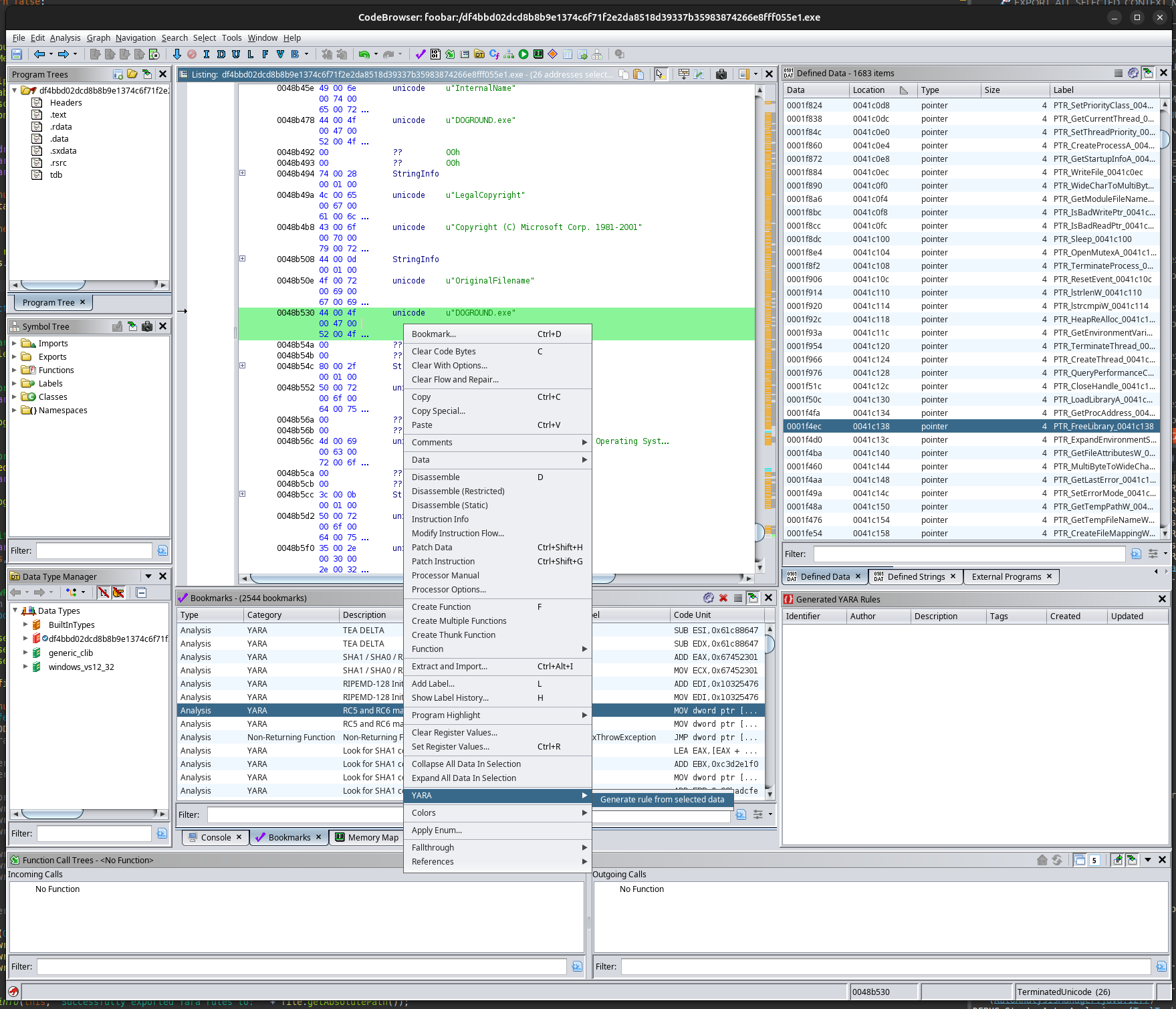The width and height of the screenshot is (1176, 1009).
Task: Toggle the Undefined (U) navigation icon
Action: coord(235,54)
